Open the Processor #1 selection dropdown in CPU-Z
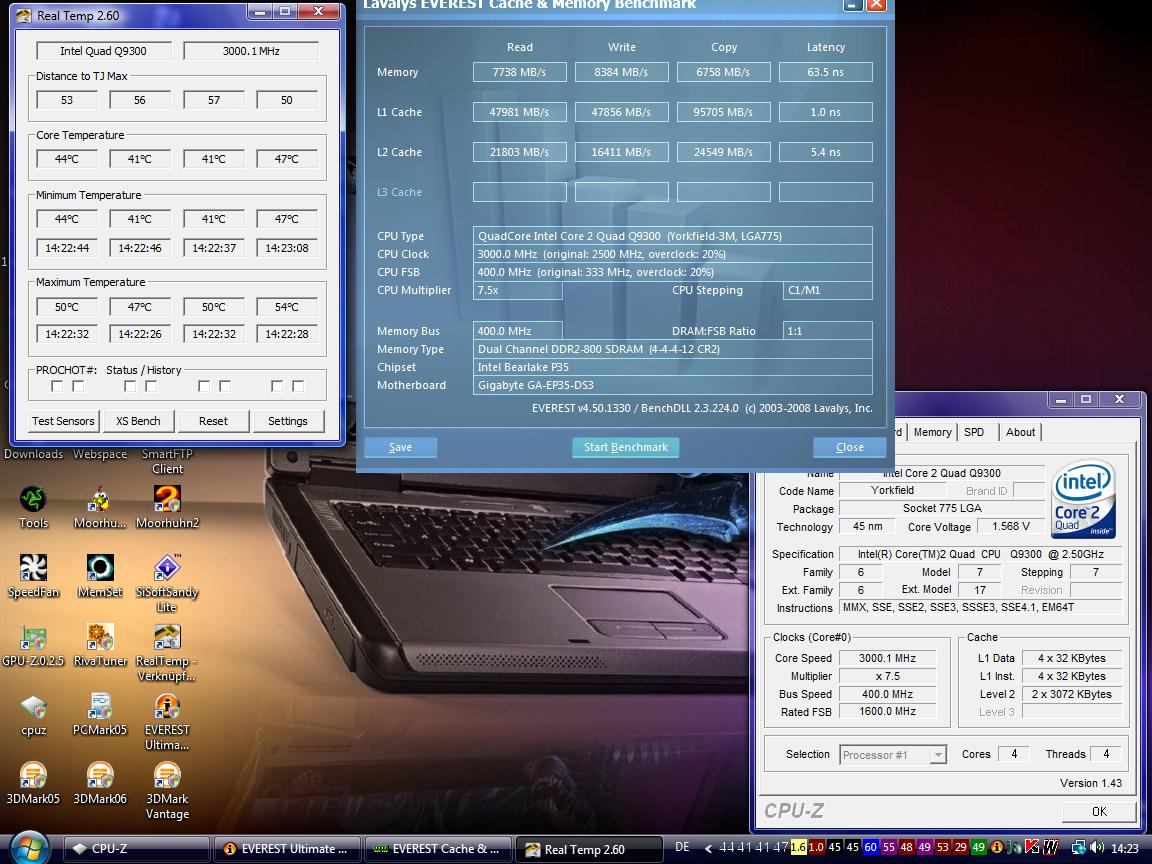 click(x=893, y=755)
